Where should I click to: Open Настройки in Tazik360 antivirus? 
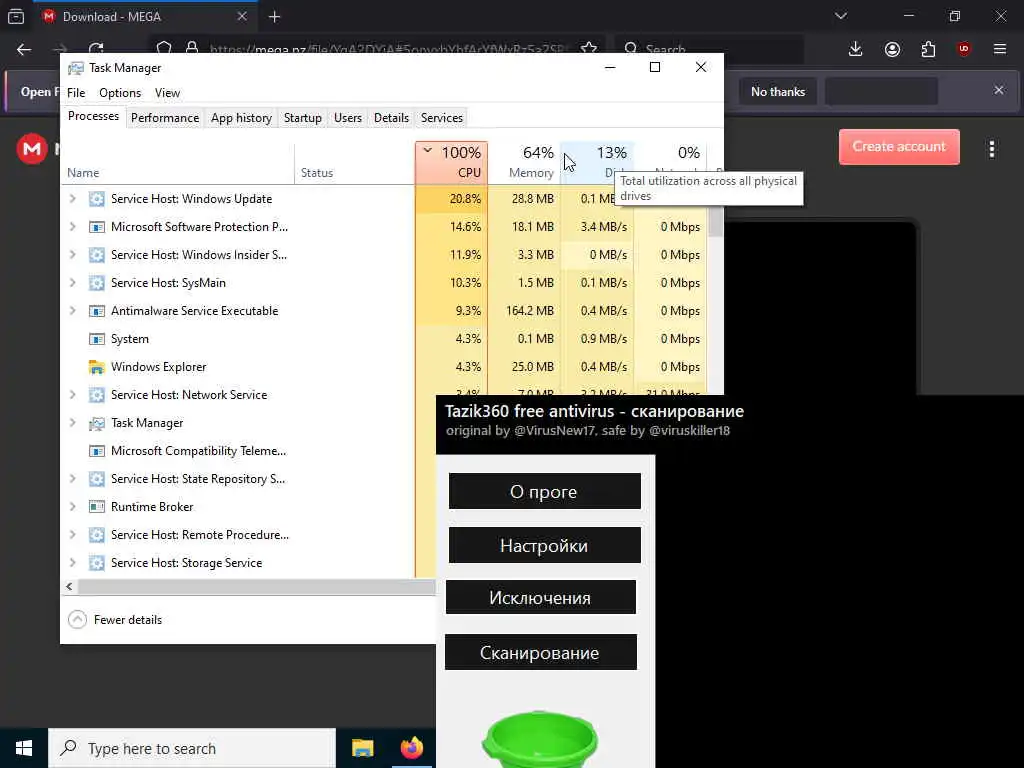pos(545,545)
